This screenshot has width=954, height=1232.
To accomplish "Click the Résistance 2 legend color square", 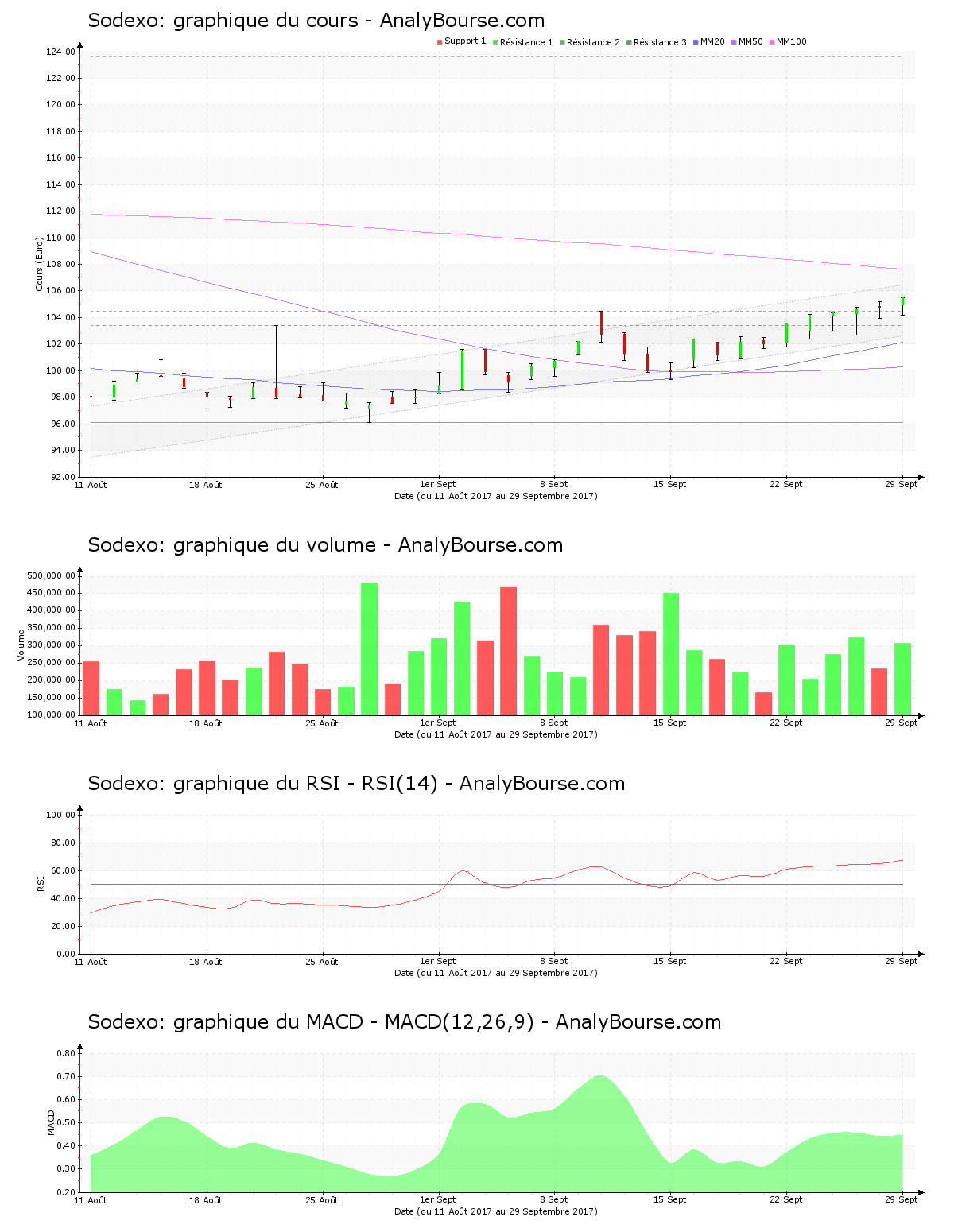I will point(562,42).
